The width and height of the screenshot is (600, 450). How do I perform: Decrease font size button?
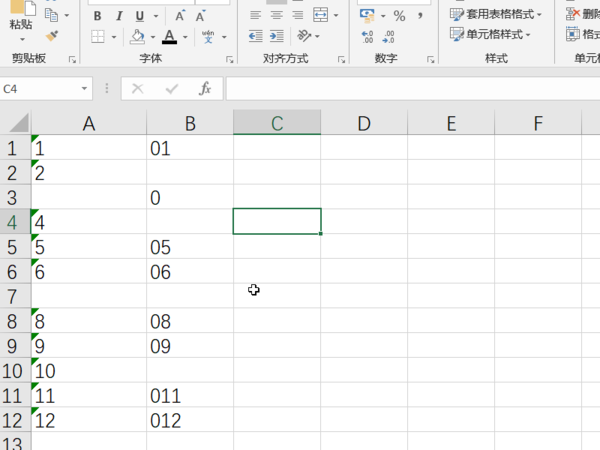pos(201,16)
